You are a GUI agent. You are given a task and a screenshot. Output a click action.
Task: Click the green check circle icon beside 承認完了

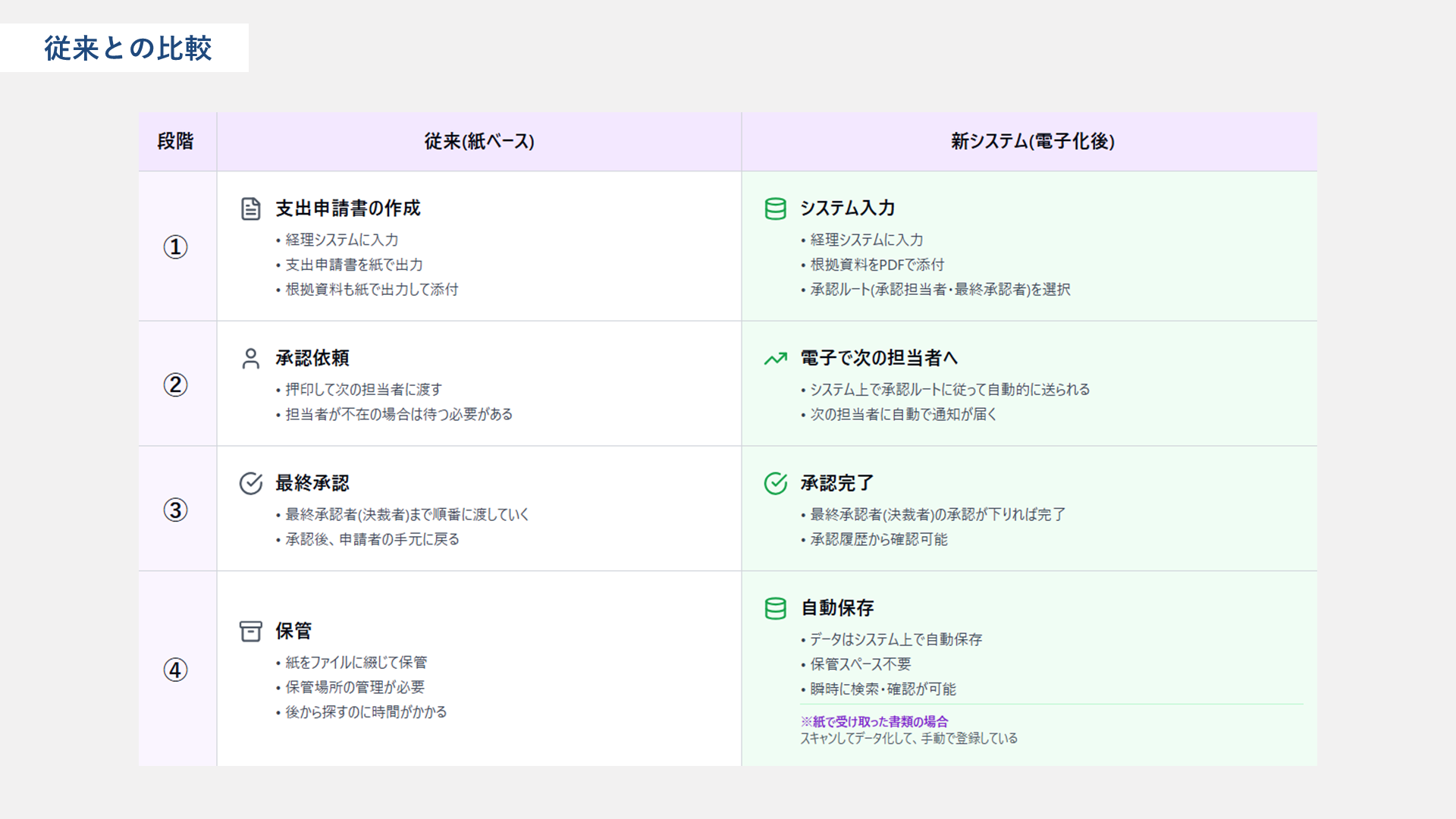[x=775, y=483]
